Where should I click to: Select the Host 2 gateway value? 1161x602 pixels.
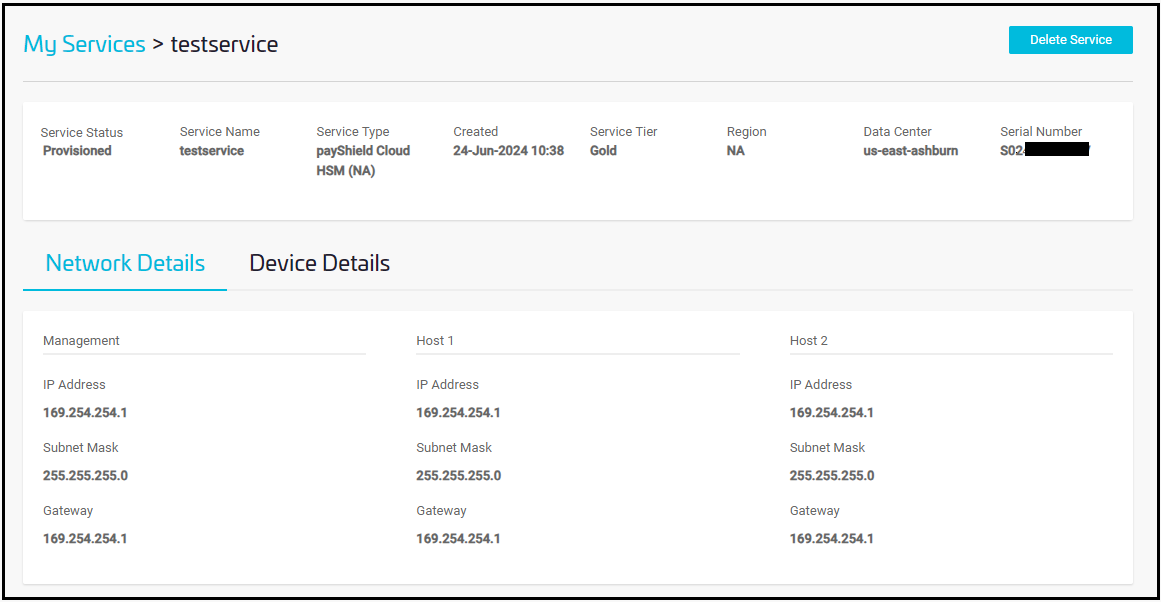831,539
